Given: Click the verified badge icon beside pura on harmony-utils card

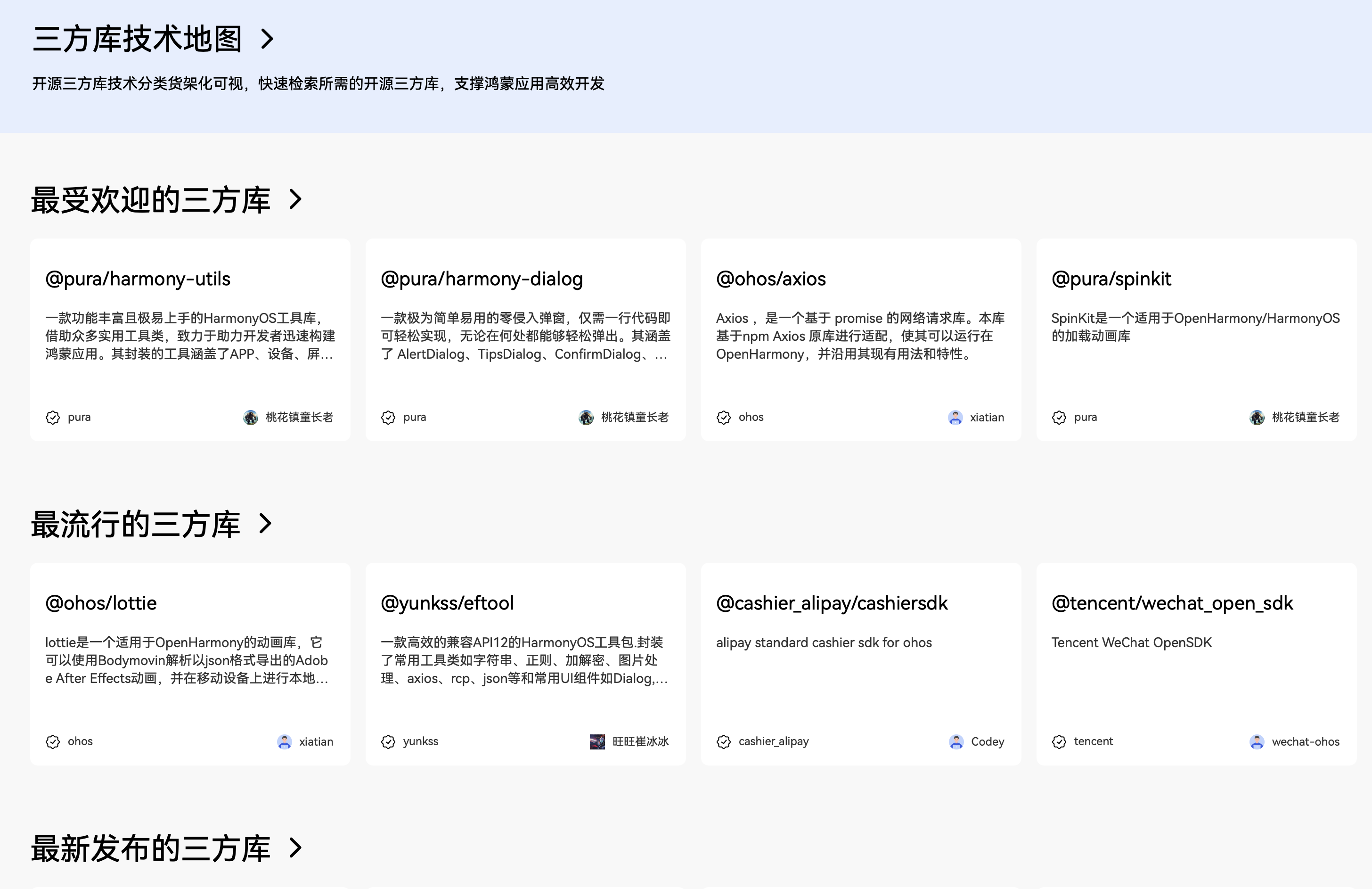Looking at the screenshot, I should [52, 418].
